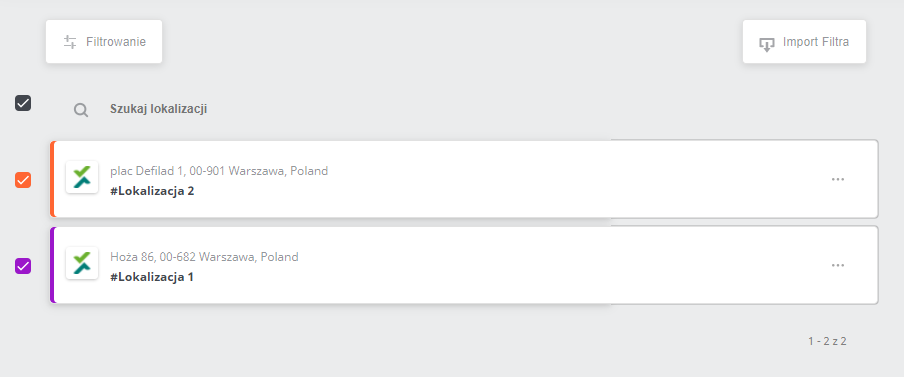Click the 1 - 2 z 2 pagination counter
The width and height of the screenshot is (904, 377).
827,341
